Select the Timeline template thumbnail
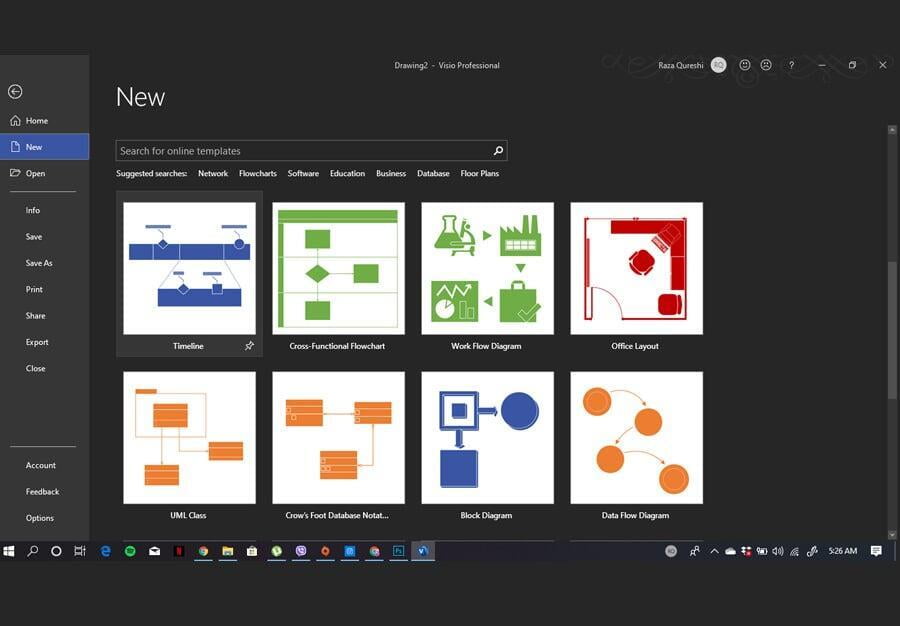Image resolution: width=900 pixels, height=626 pixels. [x=189, y=269]
